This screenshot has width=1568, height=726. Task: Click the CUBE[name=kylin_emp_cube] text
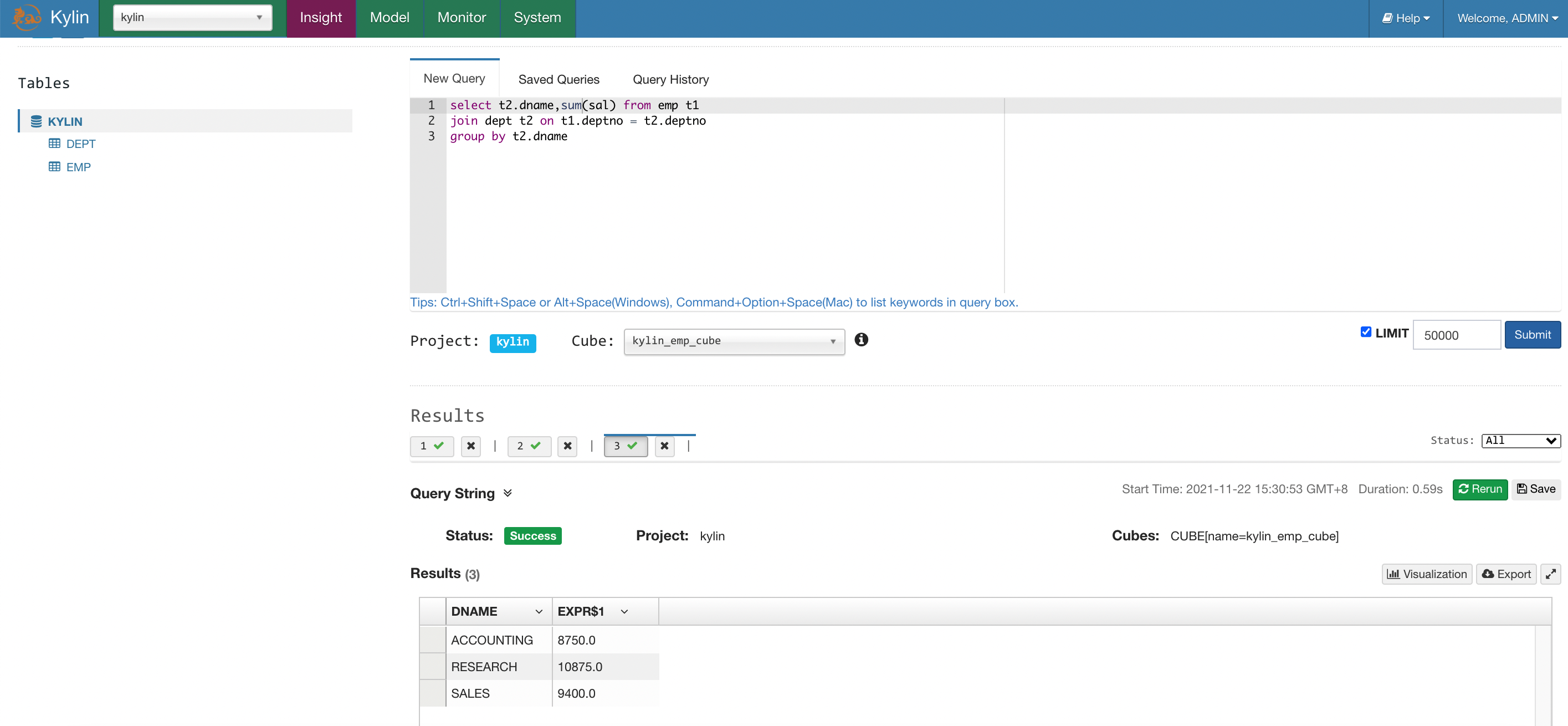point(1254,536)
